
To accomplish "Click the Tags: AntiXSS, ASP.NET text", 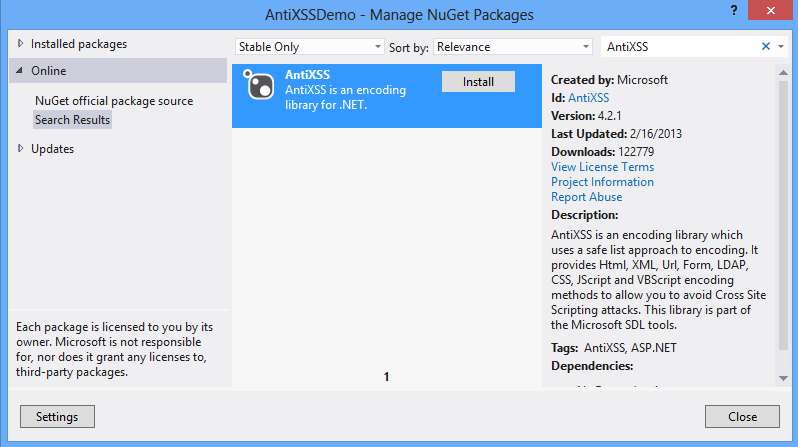I will click(x=614, y=348).
